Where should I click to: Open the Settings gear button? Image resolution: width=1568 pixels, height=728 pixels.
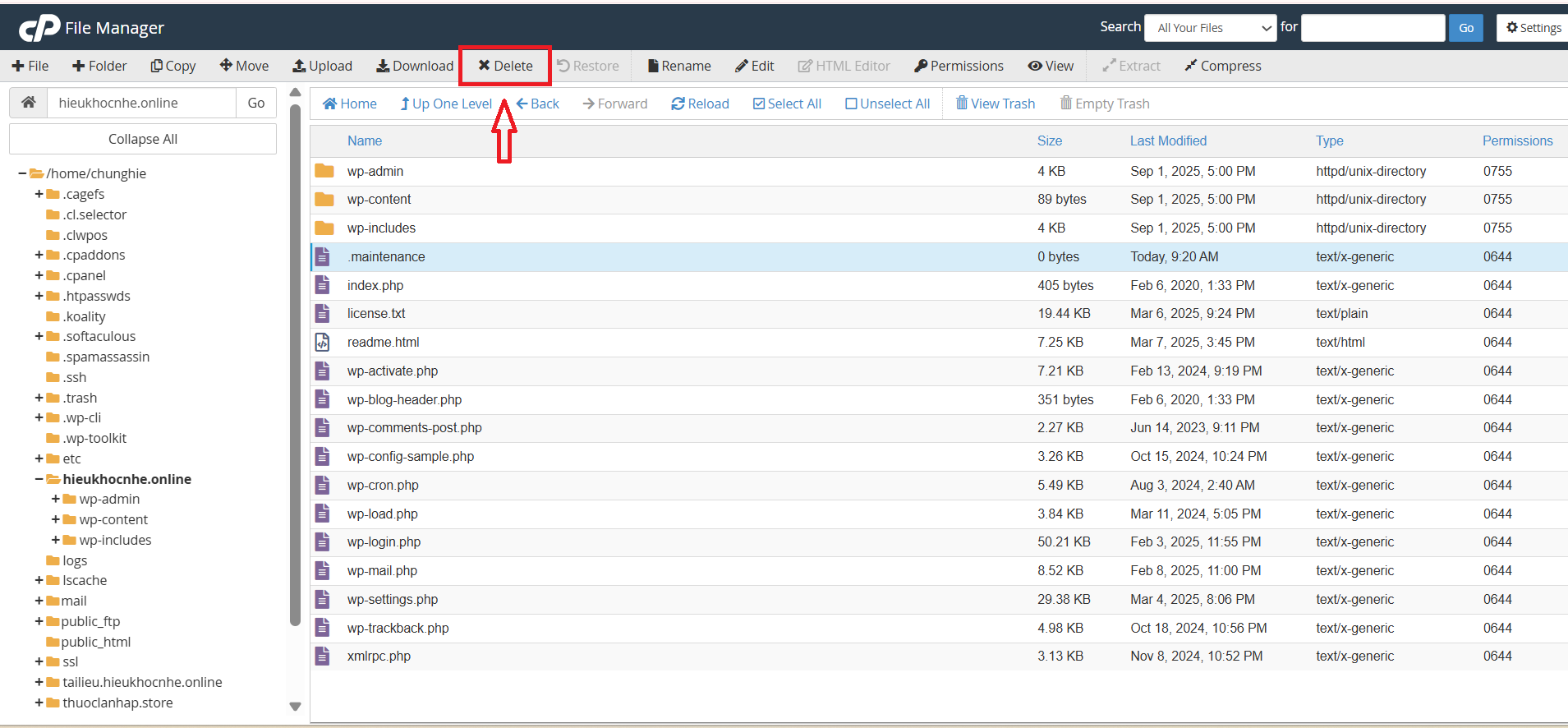pos(1534,28)
